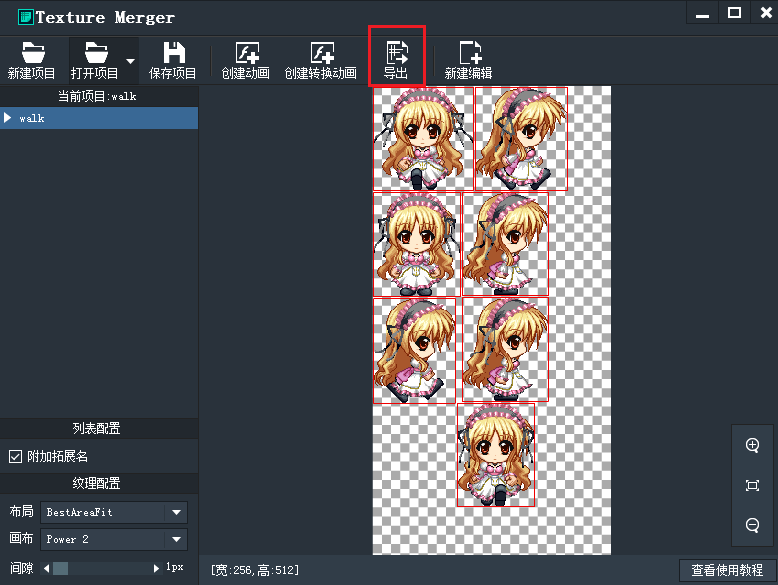Fit canvas to view icon

coord(752,485)
